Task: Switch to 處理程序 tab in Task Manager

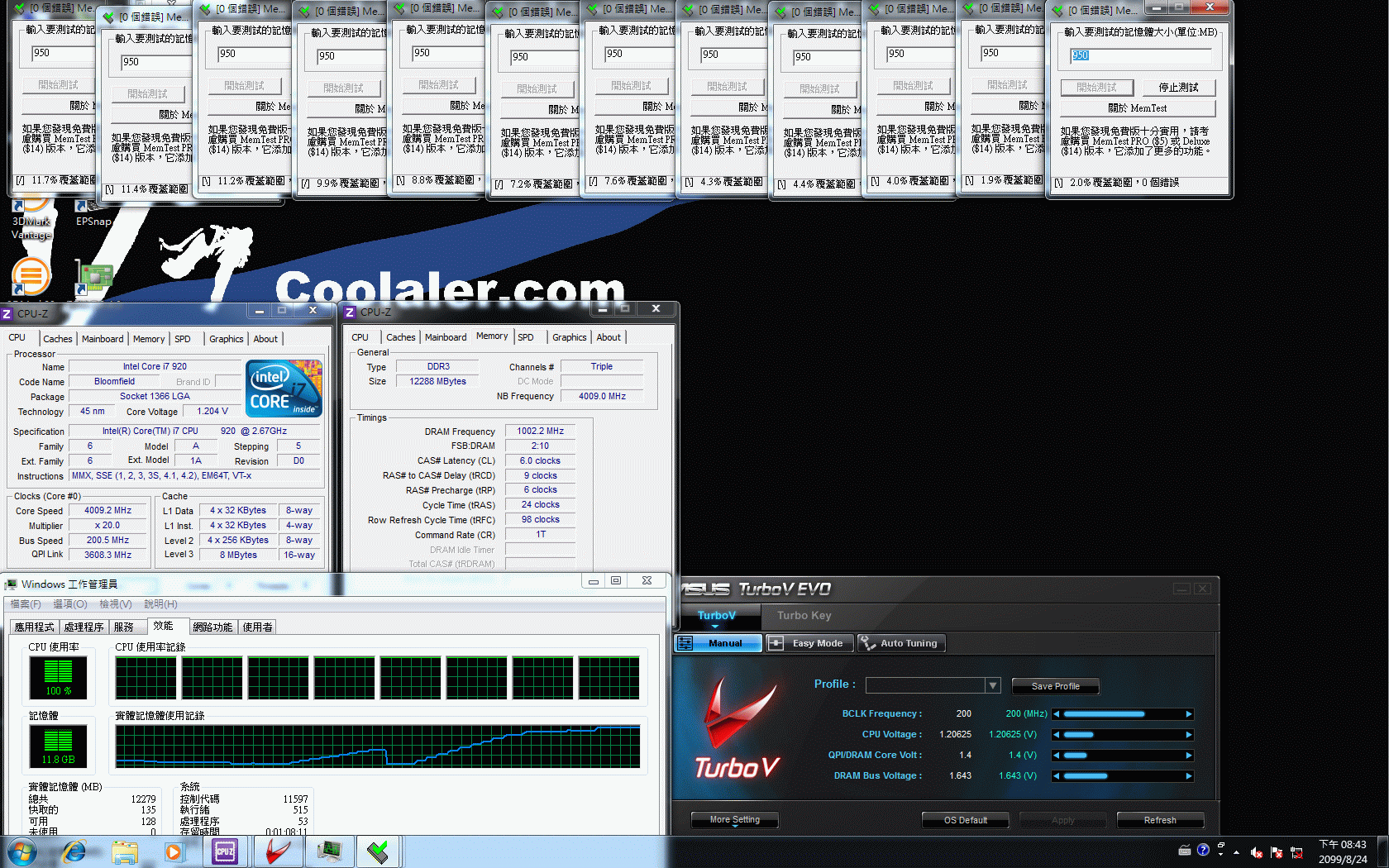Action: point(84,627)
